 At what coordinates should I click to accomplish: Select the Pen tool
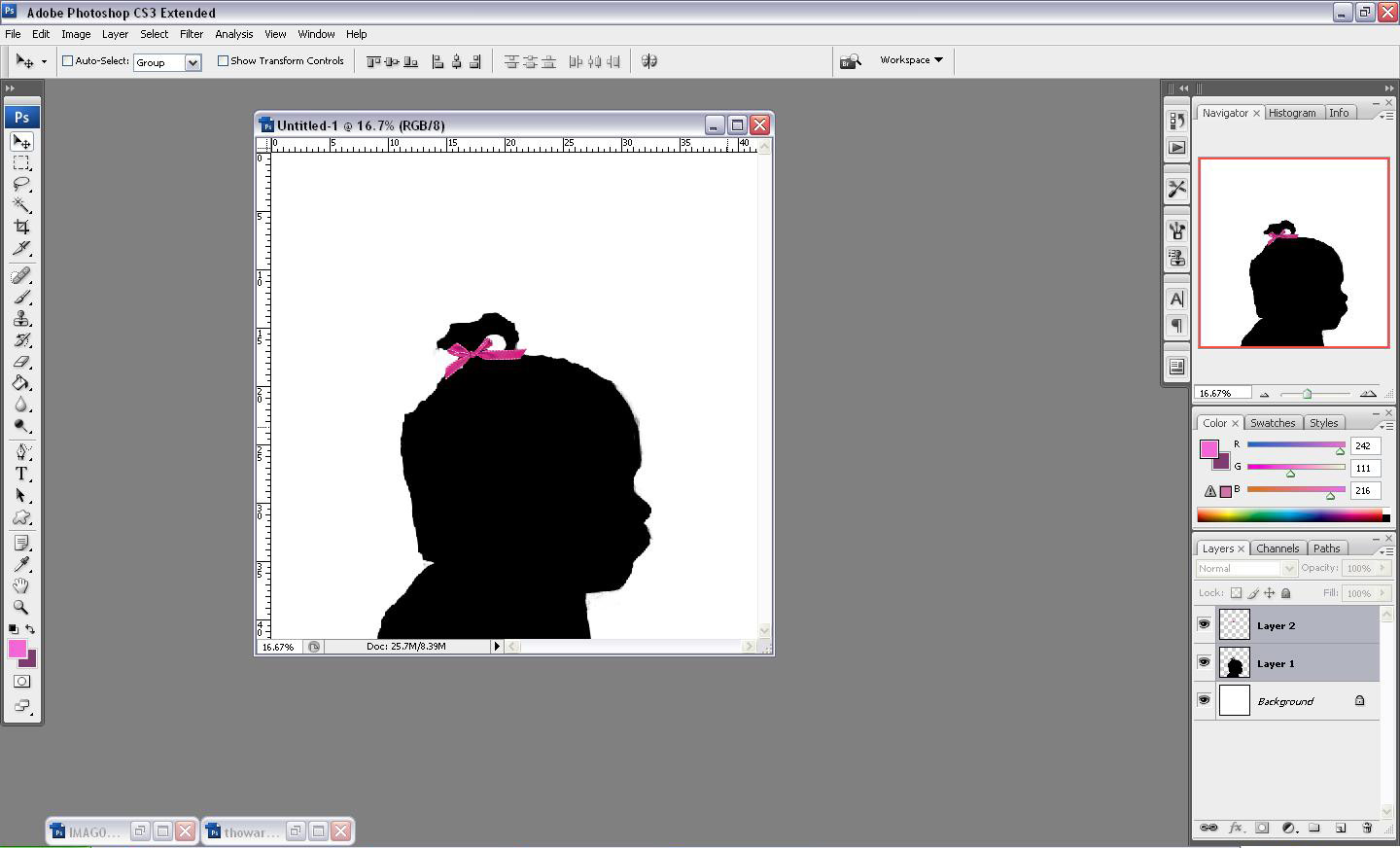pyautogui.click(x=21, y=451)
